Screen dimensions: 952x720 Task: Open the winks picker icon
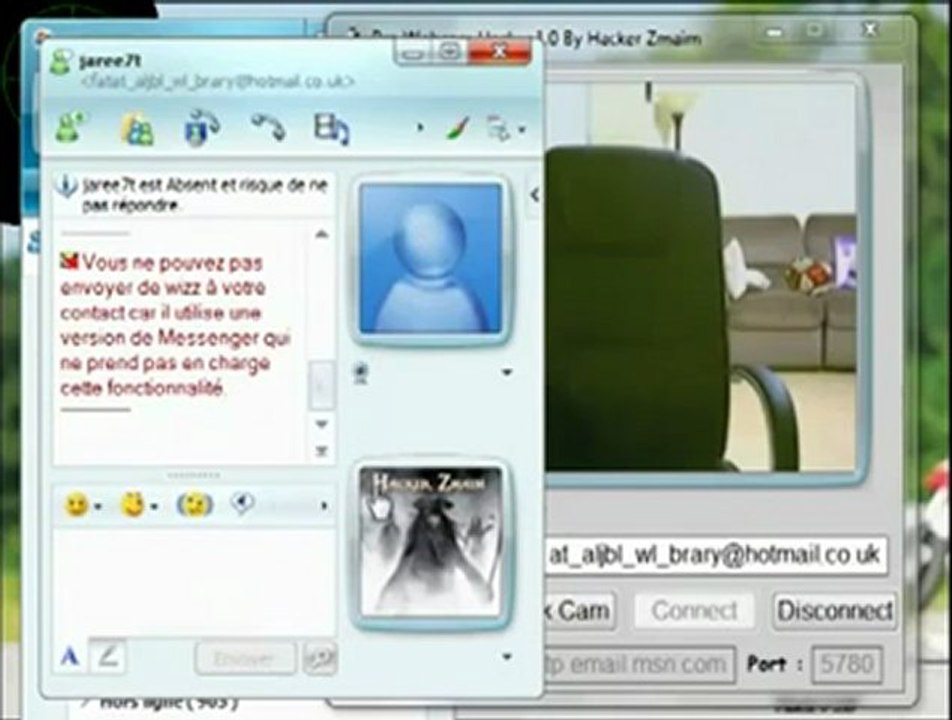pyautogui.click(x=134, y=504)
